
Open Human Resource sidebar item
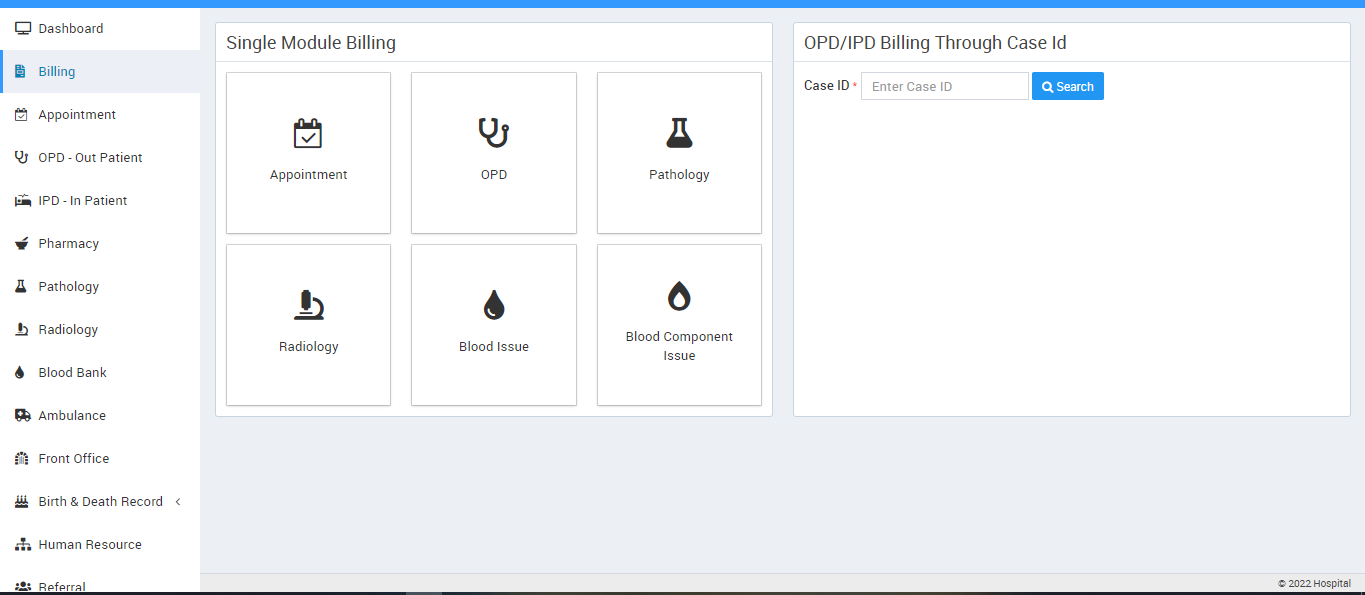click(x=90, y=545)
